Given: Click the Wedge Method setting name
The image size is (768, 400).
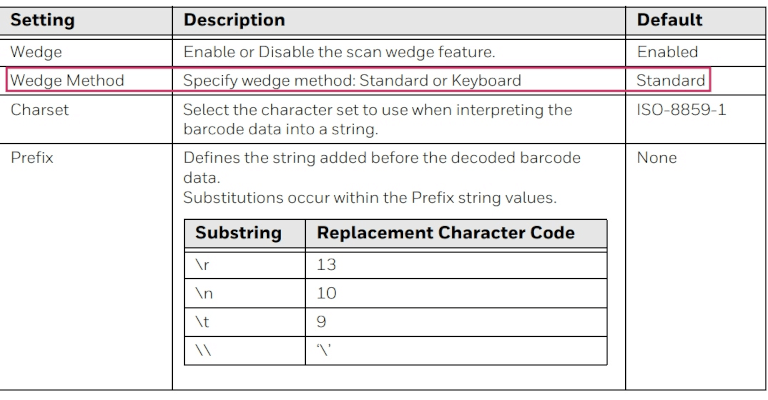Looking at the screenshot, I should coord(66,80).
